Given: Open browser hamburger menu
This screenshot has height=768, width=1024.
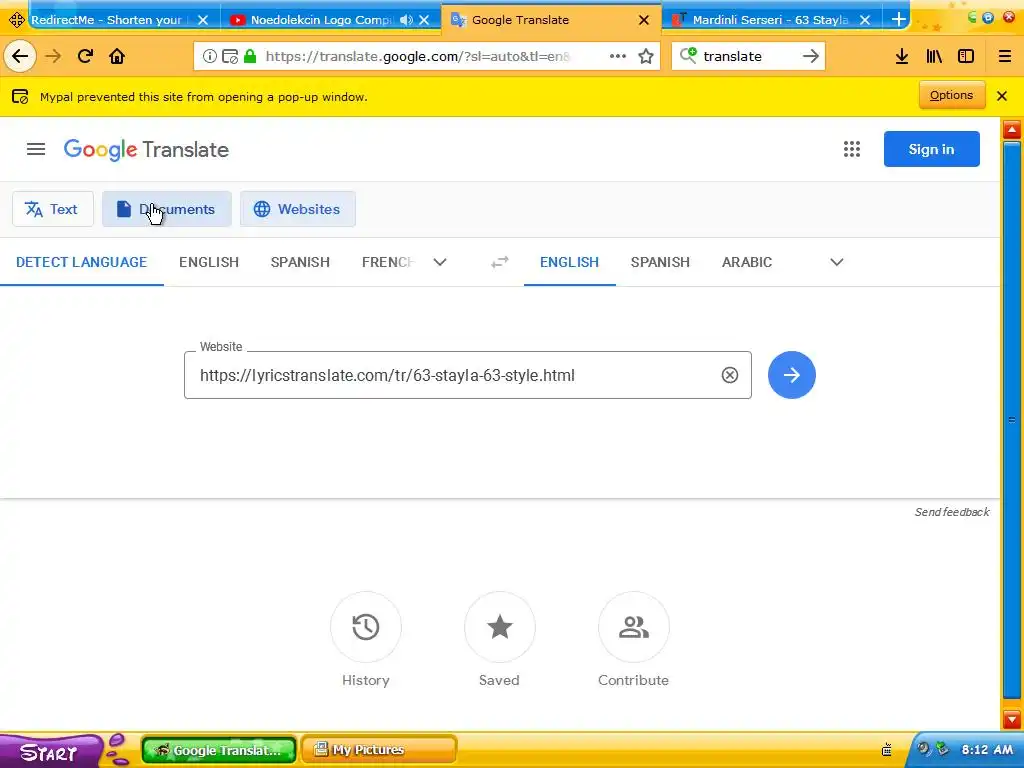Looking at the screenshot, I should (1004, 56).
